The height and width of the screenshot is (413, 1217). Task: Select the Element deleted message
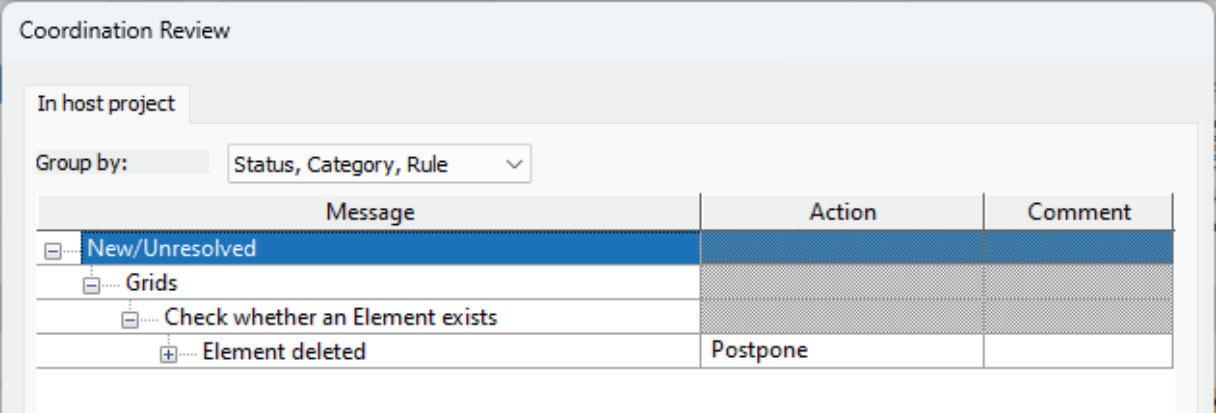pos(285,352)
